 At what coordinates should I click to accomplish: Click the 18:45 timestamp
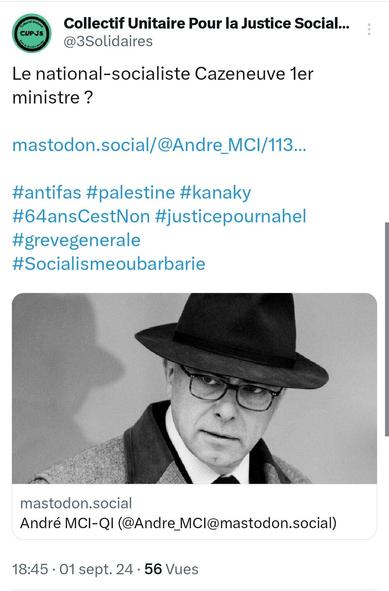(x=30, y=569)
